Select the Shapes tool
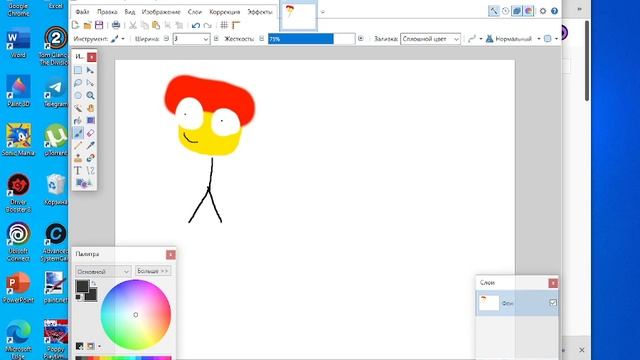Image resolution: width=640 pixels, height=360 pixels. click(x=84, y=183)
